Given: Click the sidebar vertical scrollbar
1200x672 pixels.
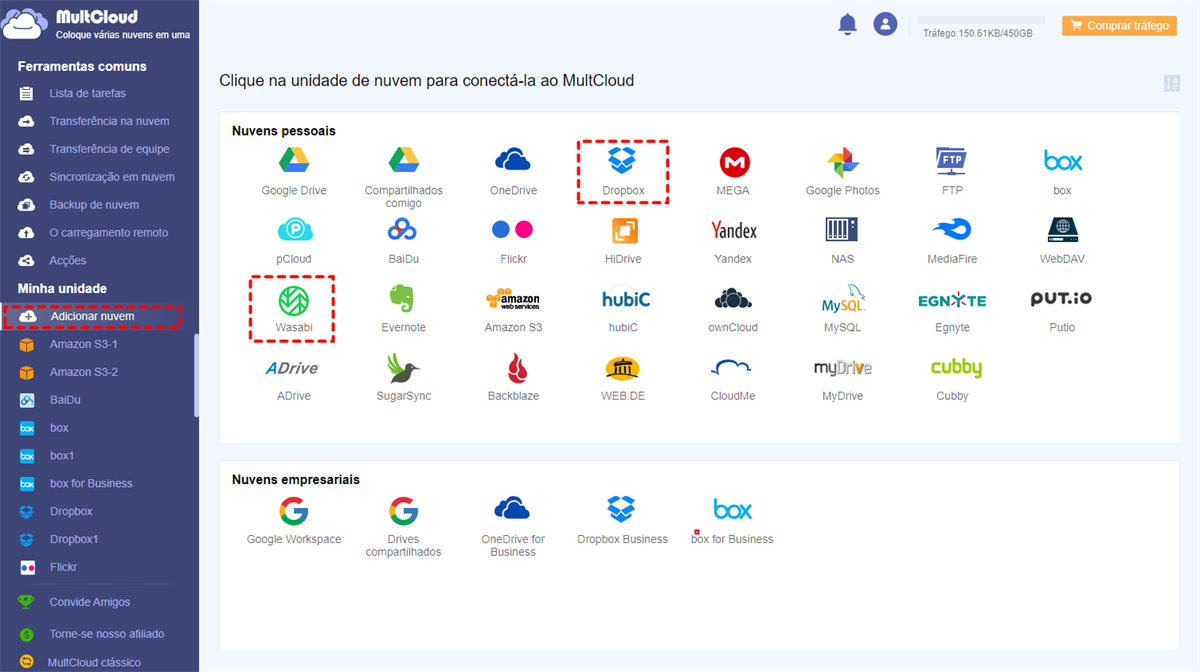Looking at the screenshot, I should coord(196,375).
